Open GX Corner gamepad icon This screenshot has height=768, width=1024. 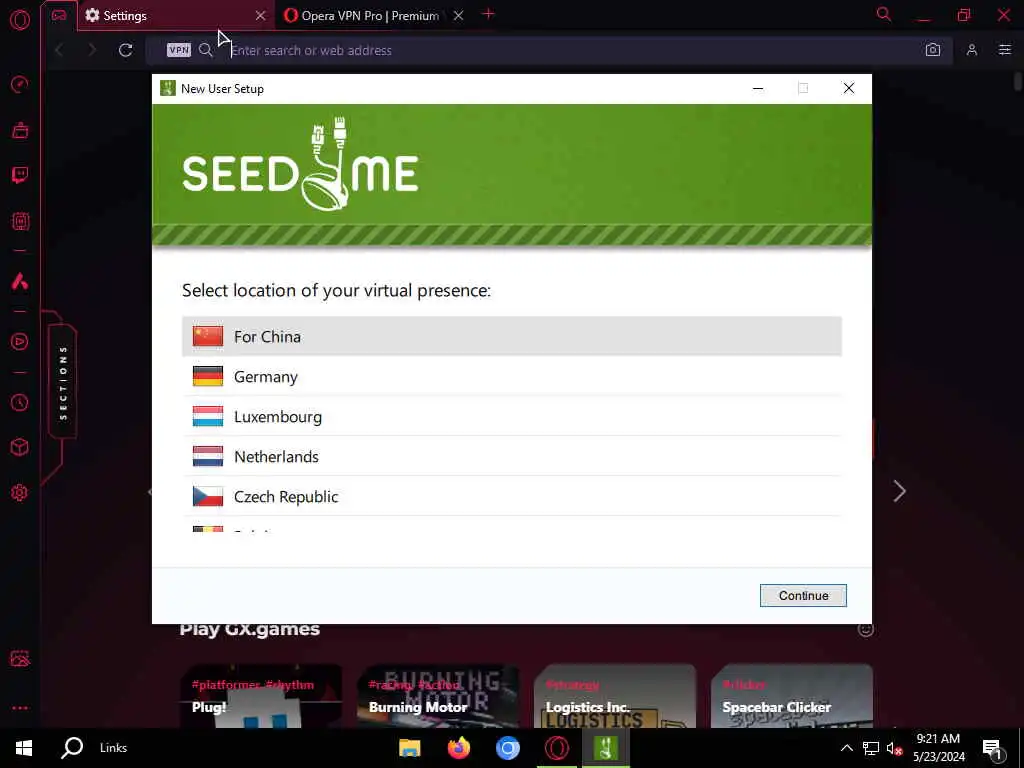point(59,15)
